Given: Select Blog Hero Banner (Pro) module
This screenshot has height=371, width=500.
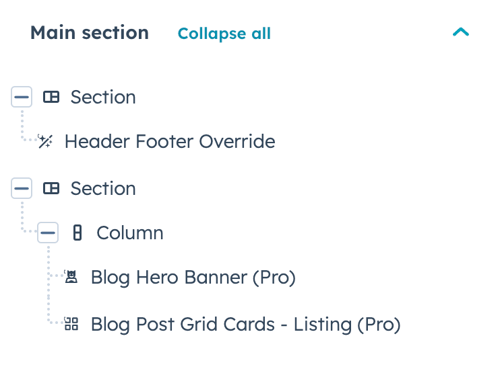Looking at the screenshot, I should coord(193,277).
